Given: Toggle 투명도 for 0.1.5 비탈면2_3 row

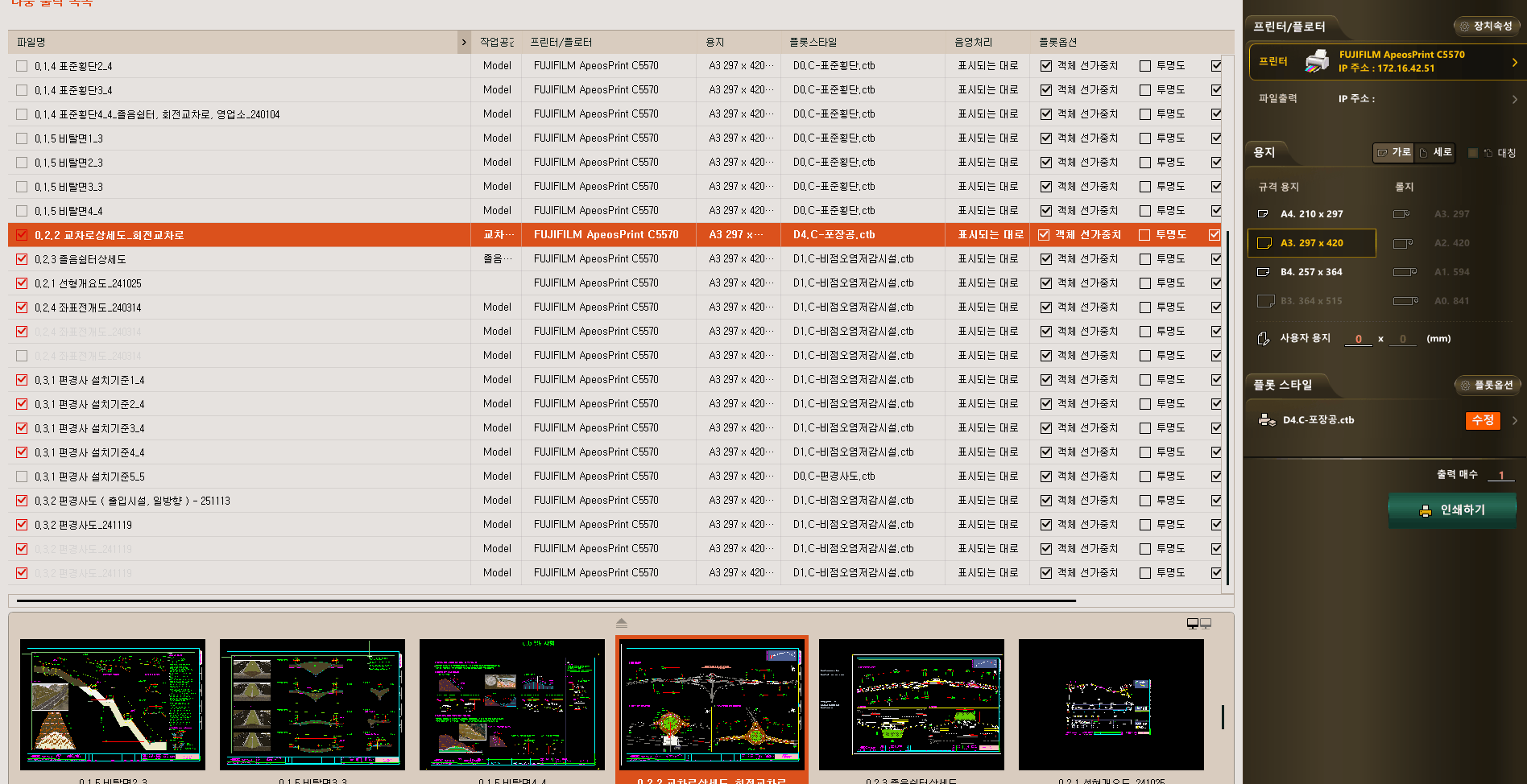Looking at the screenshot, I should (1145, 163).
